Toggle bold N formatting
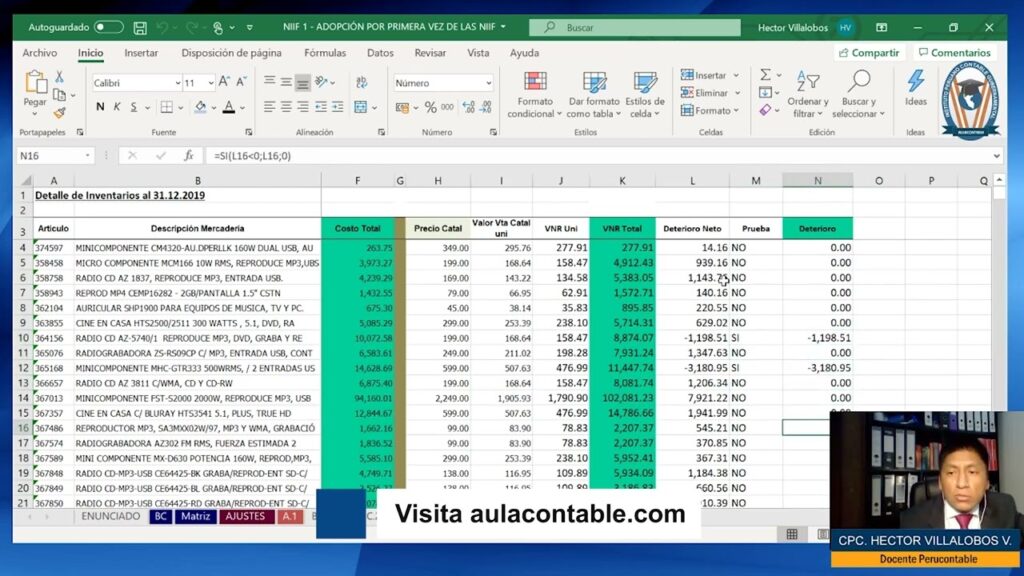This screenshot has width=1024, height=576. (99, 107)
